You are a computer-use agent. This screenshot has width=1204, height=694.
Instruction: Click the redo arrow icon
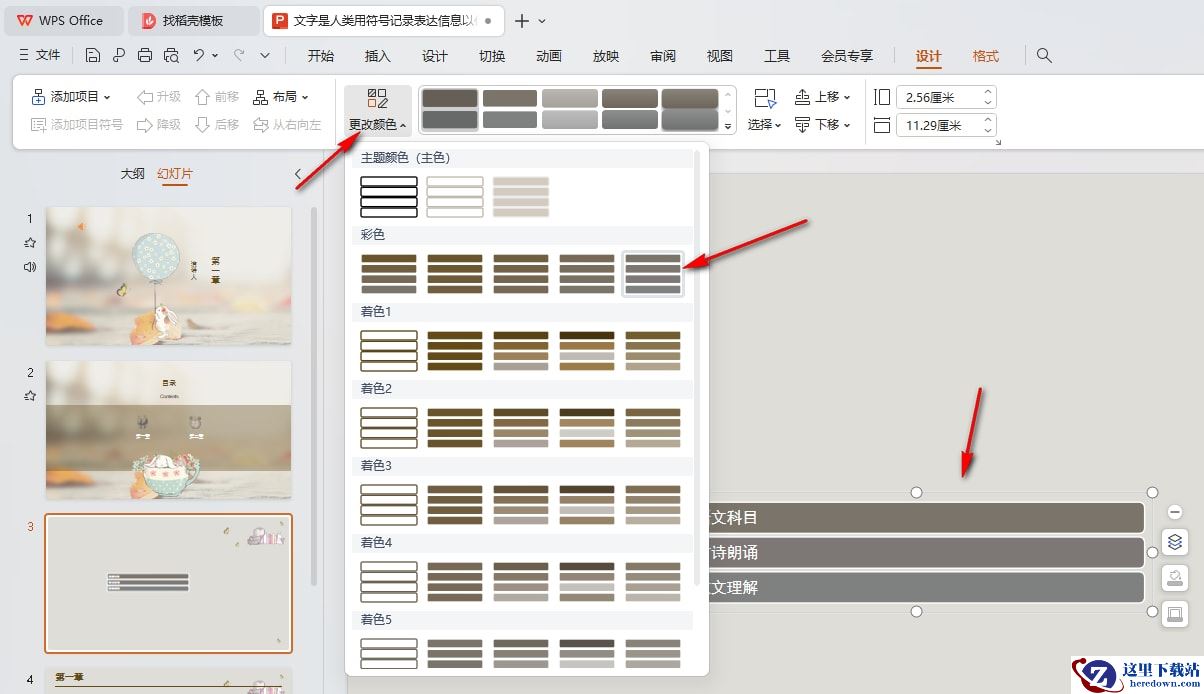click(x=239, y=56)
